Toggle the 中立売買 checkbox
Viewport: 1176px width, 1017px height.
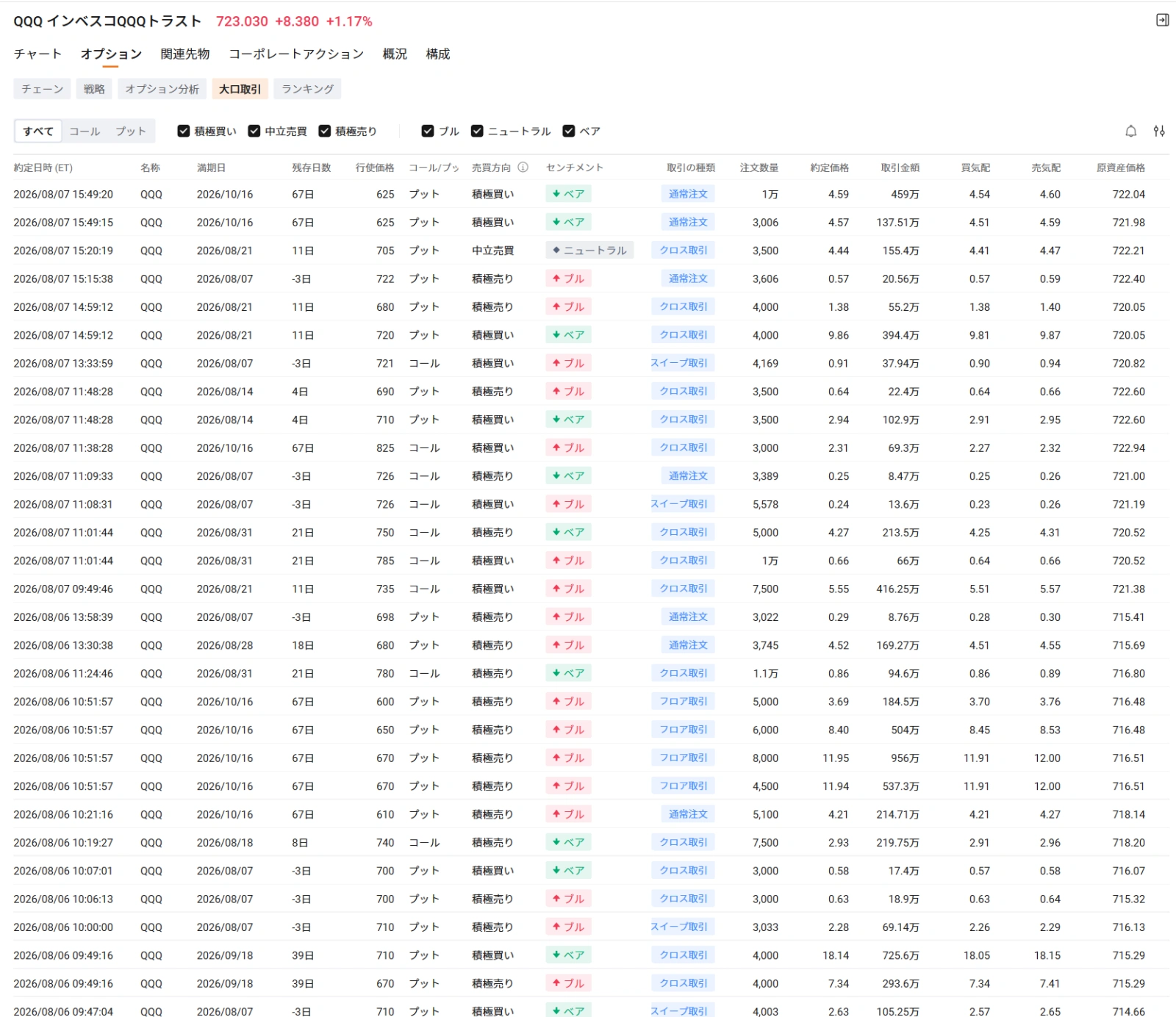point(254,131)
